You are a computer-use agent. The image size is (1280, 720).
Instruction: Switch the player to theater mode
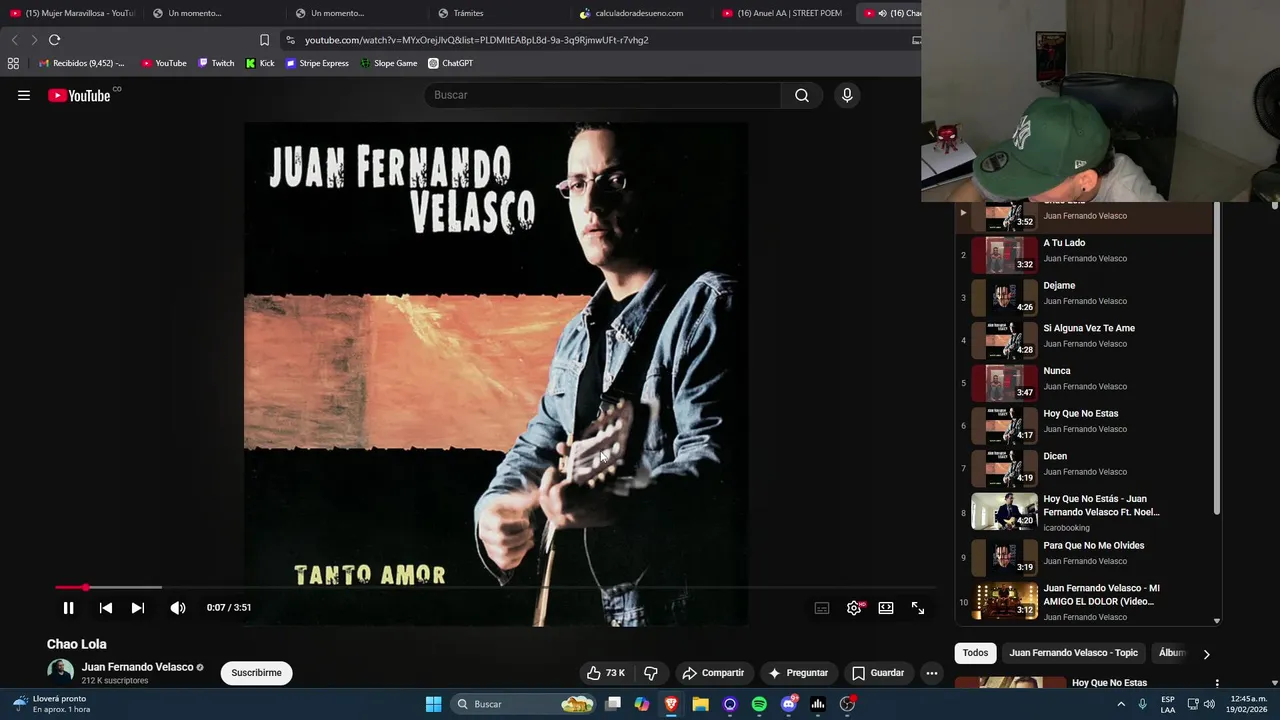[886, 608]
